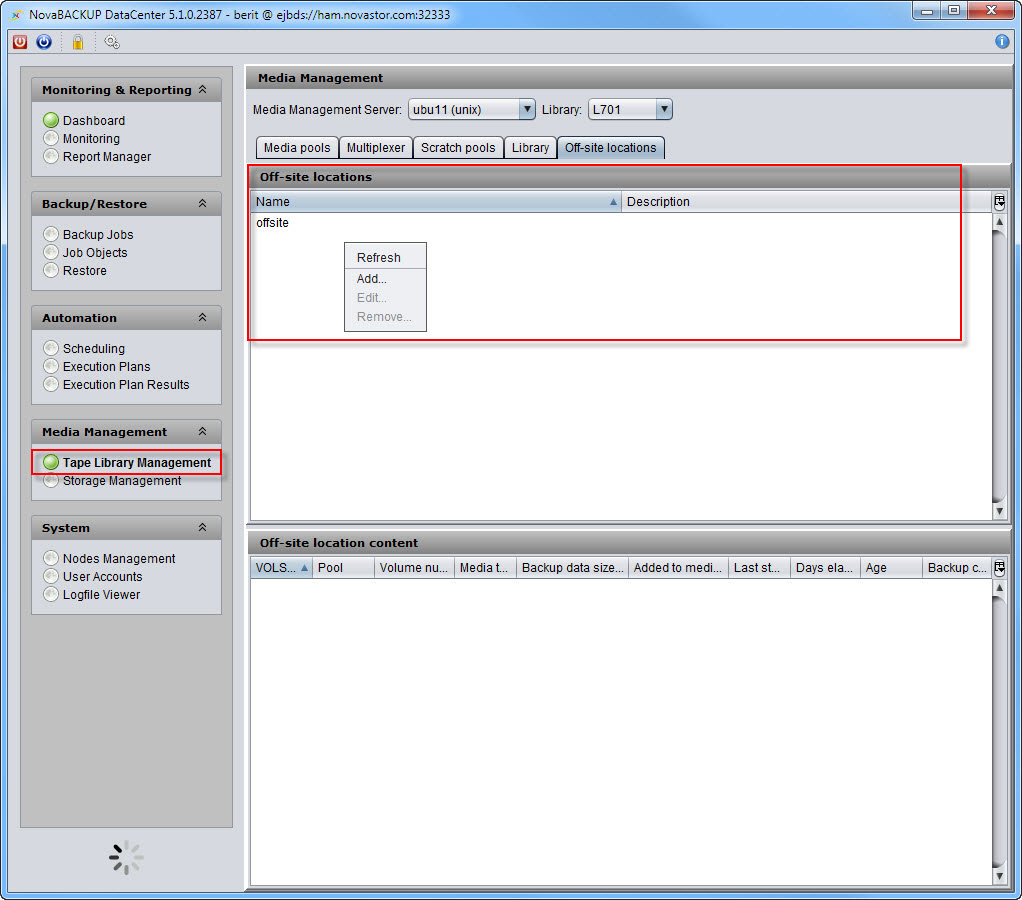This screenshot has width=1022, height=900.
Task: Sort by Media t... column header
Action: [486, 568]
